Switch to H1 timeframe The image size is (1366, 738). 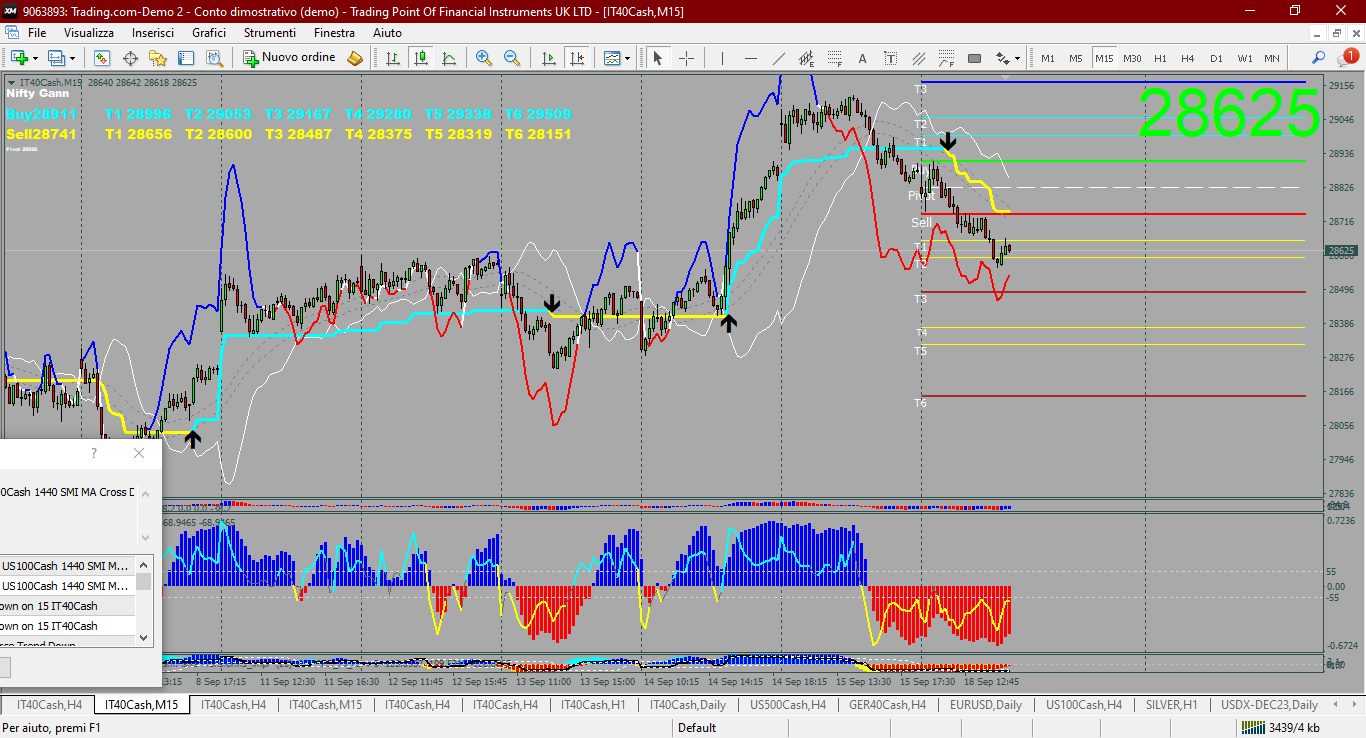tap(1160, 58)
